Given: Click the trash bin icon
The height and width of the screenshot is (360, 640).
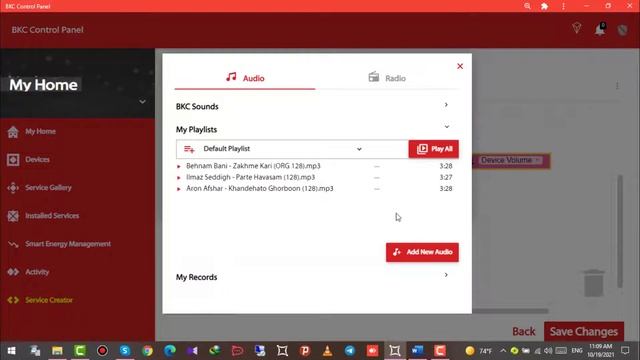Looking at the screenshot, I should pos(594,282).
